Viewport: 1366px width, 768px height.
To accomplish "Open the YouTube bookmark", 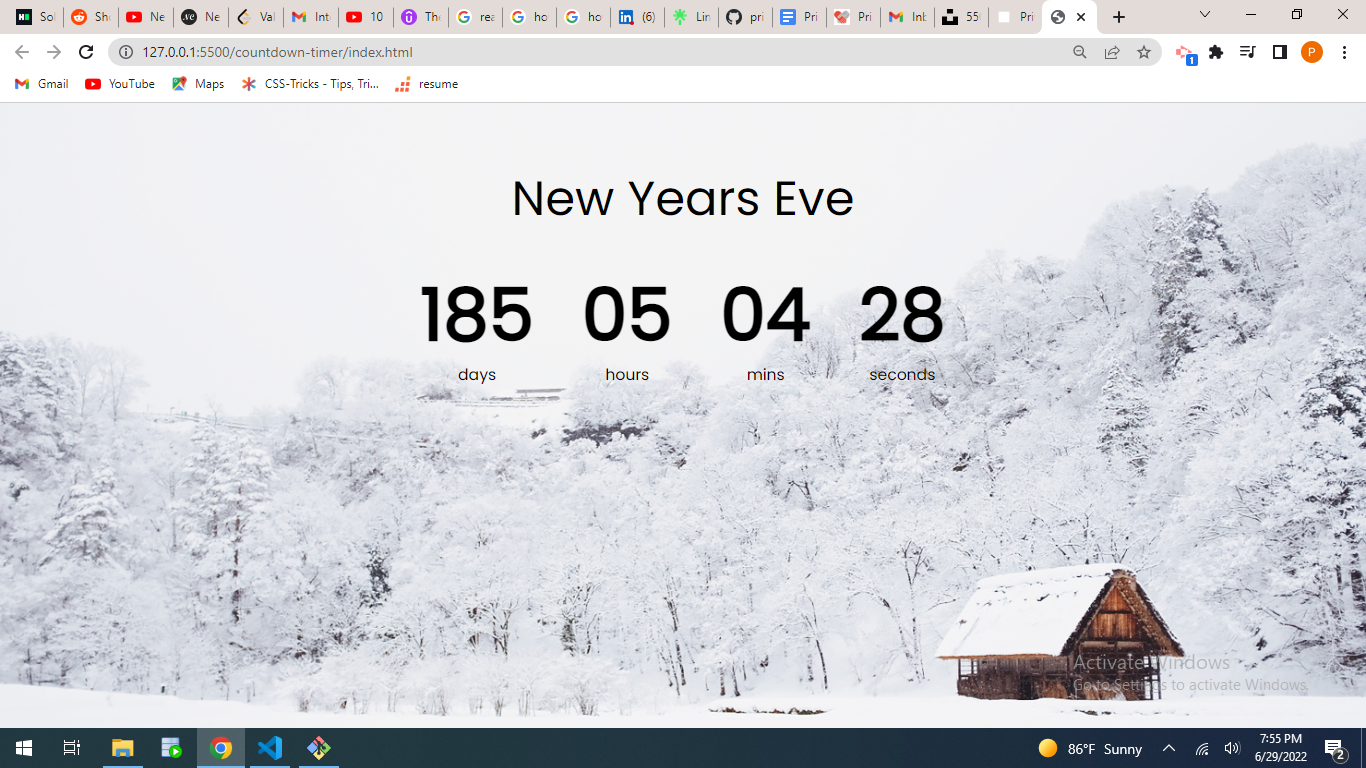I will pyautogui.click(x=120, y=84).
